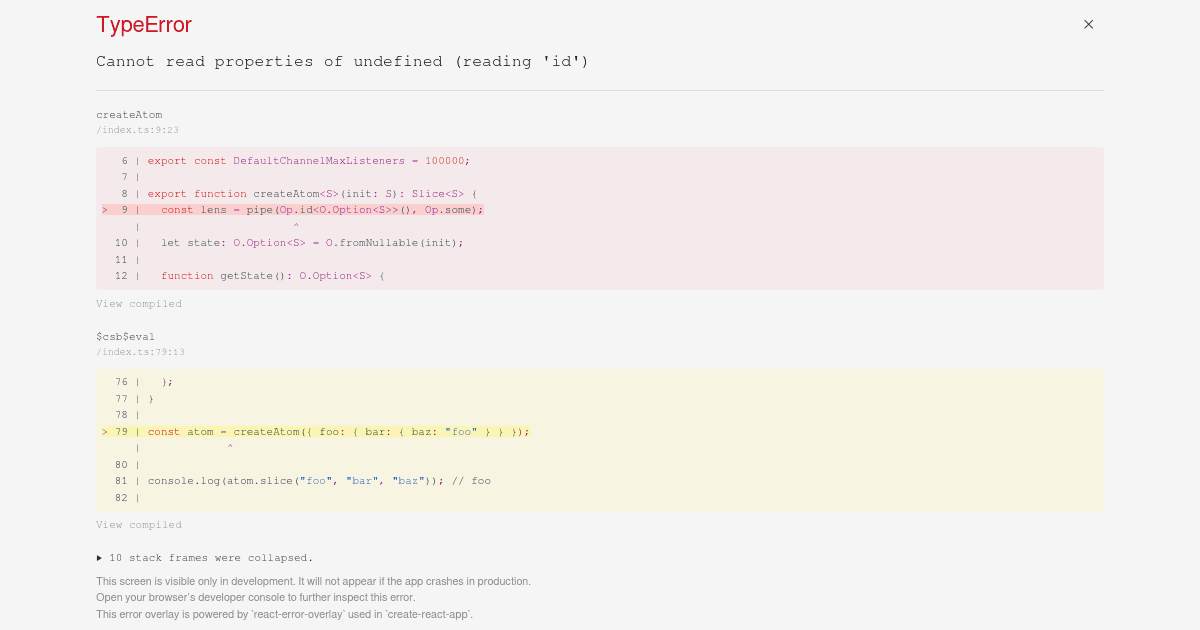Click the 'Cannot read properties of undefined' message
The width and height of the screenshot is (1200, 630).
342,62
